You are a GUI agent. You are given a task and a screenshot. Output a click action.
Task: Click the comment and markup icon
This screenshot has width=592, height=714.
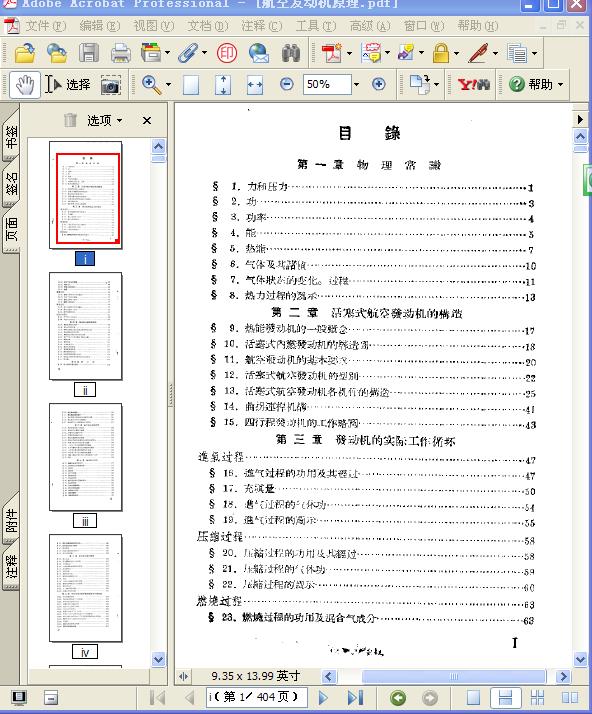372,53
